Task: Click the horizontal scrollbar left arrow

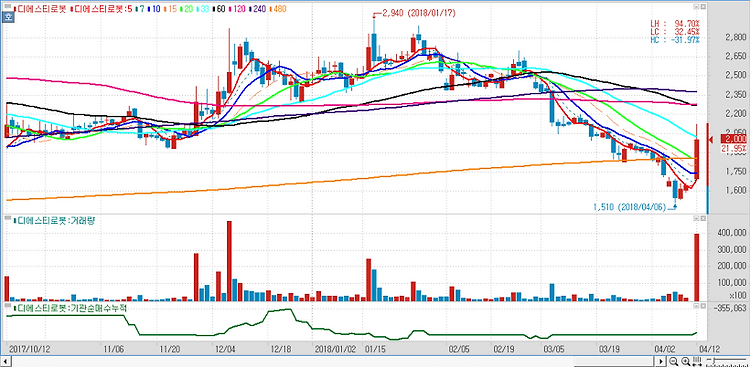Action: tap(6, 362)
